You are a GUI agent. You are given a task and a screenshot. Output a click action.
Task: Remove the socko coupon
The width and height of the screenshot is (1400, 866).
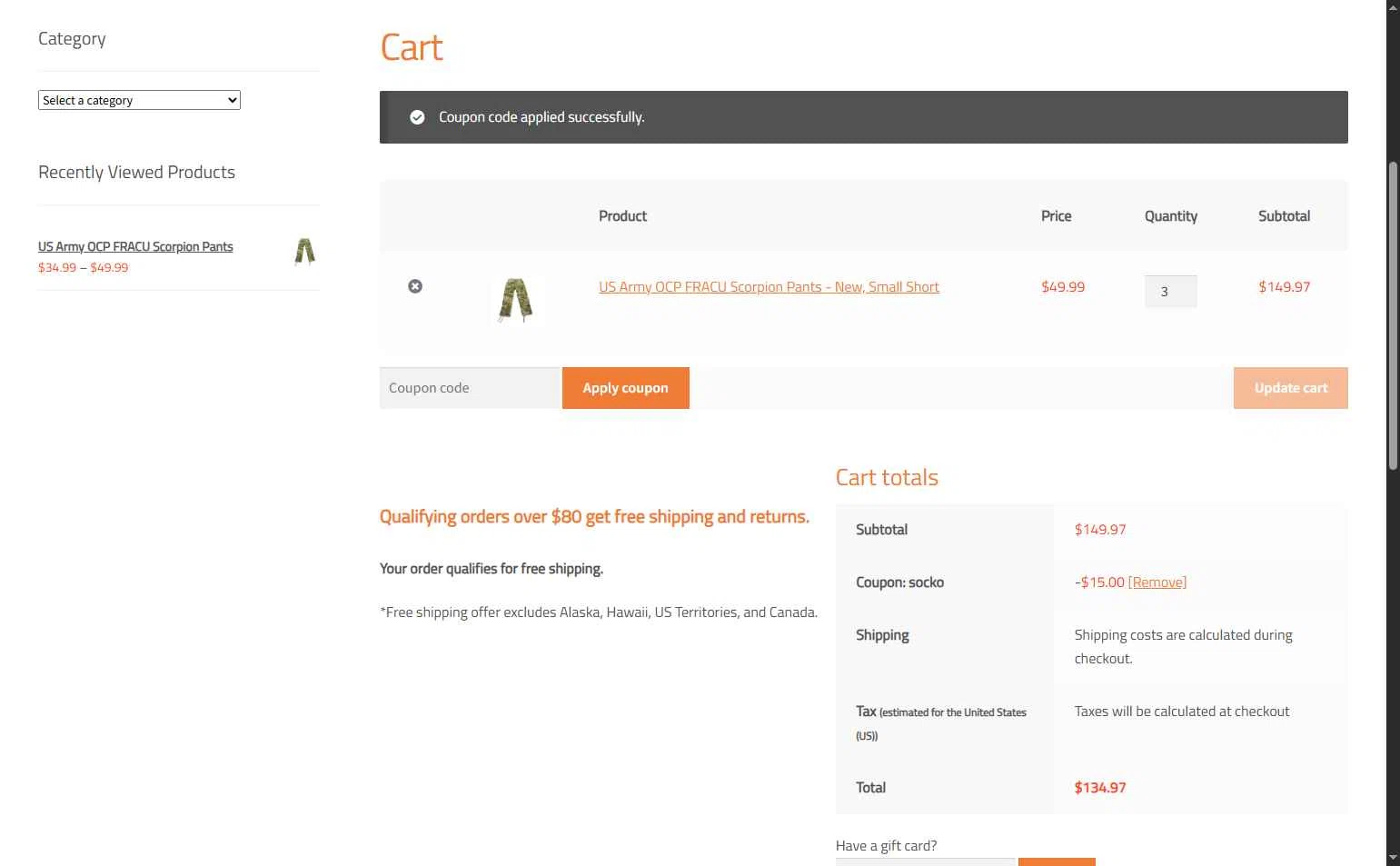pos(1157,582)
